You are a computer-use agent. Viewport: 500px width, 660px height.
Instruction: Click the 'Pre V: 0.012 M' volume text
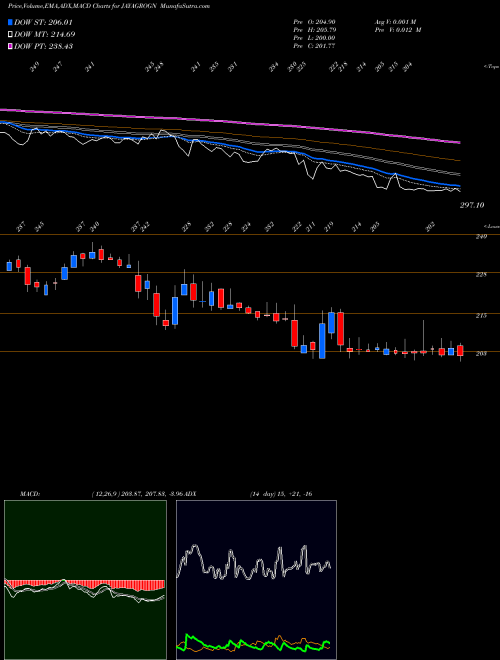(x=397, y=29)
